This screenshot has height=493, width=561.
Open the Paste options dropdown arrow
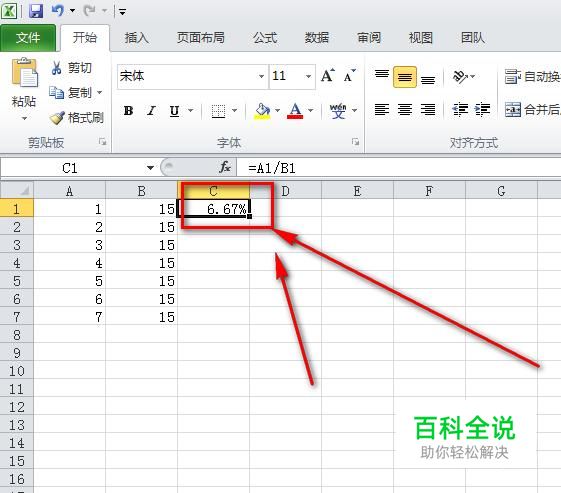tap(24, 118)
